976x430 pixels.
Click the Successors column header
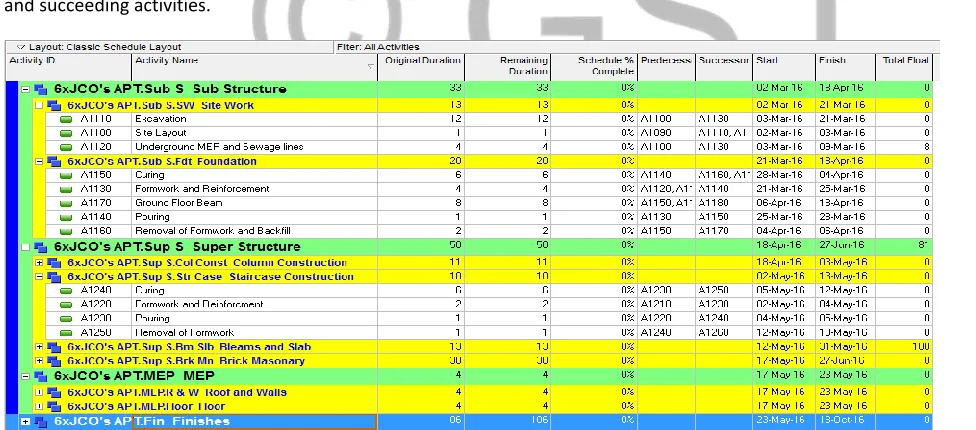pos(724,67)
